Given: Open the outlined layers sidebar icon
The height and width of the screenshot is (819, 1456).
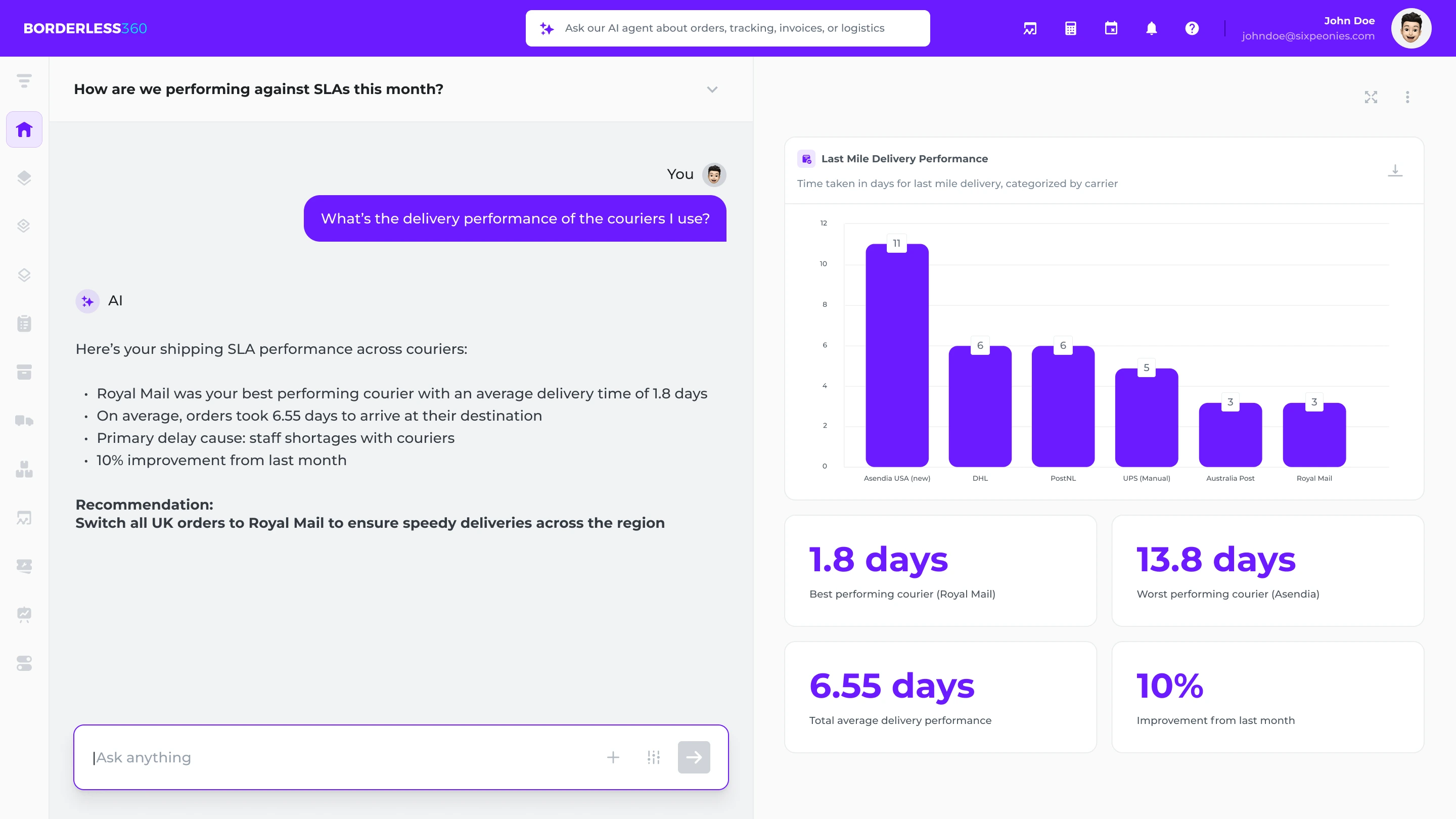Looking at the screenshot, I should [24, 275].
